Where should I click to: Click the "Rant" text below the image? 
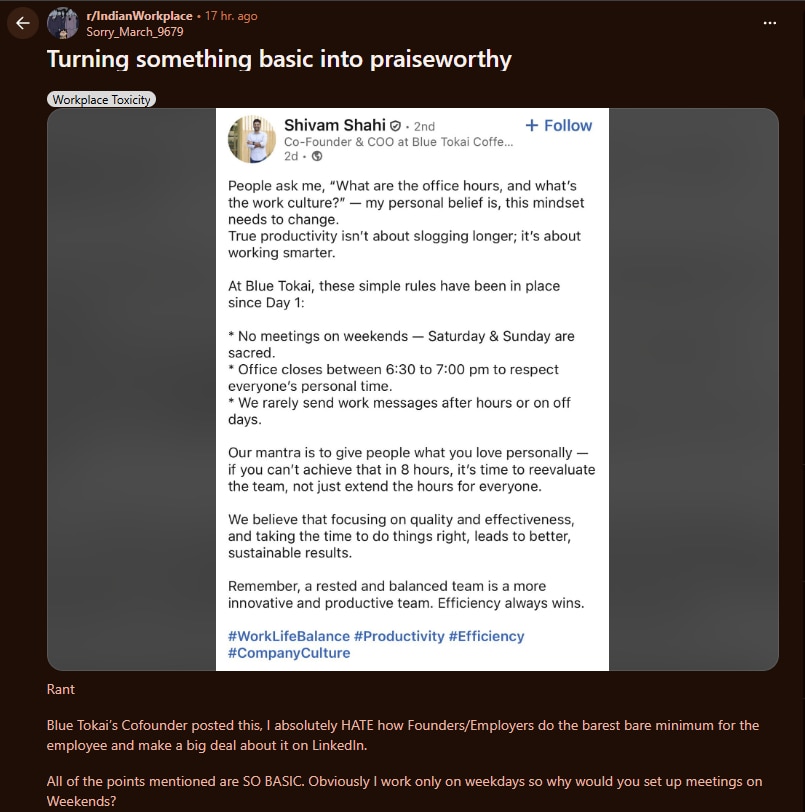[x=61, y=689]
